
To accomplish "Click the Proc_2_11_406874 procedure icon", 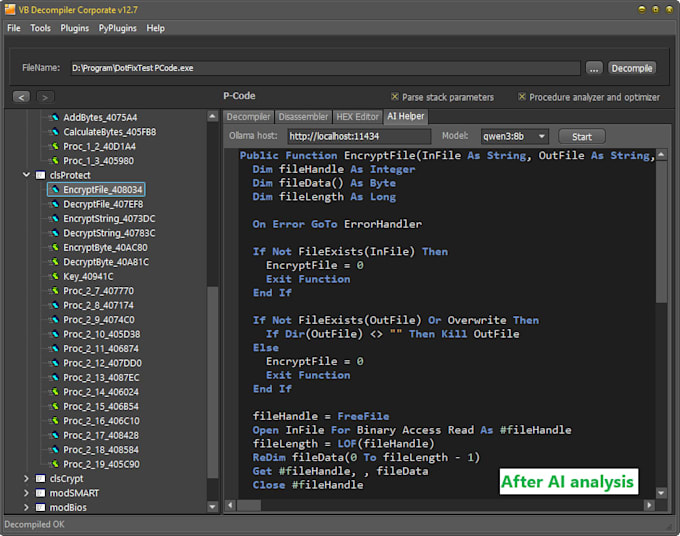I will (x=55, y=349).
